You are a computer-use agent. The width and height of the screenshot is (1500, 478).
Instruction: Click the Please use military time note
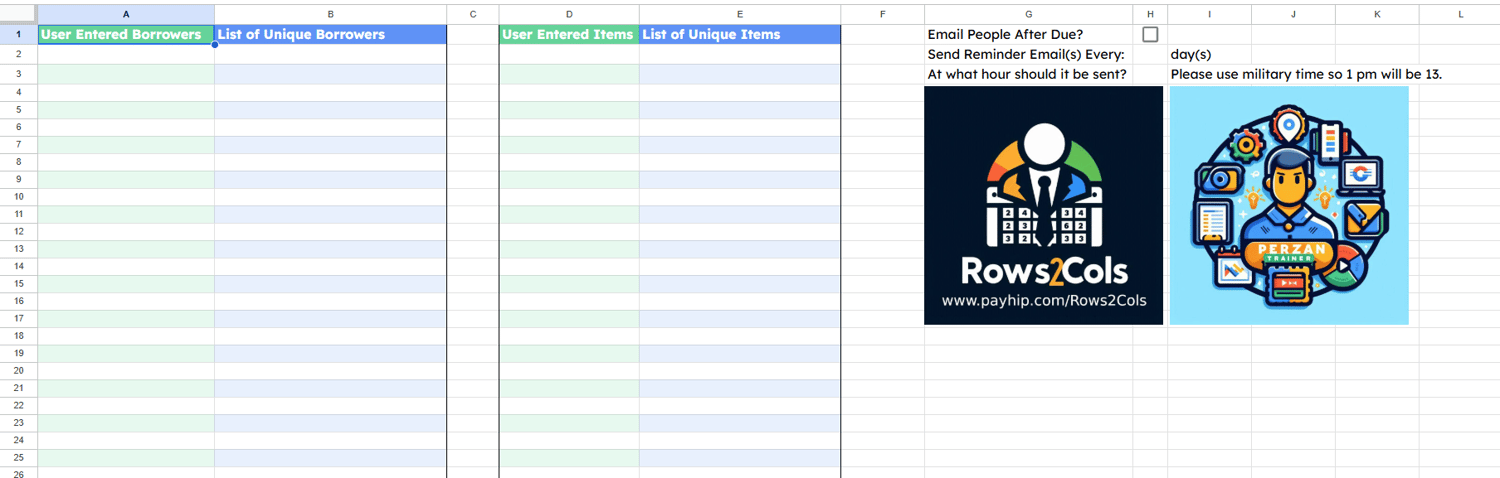click(1306, 74)
